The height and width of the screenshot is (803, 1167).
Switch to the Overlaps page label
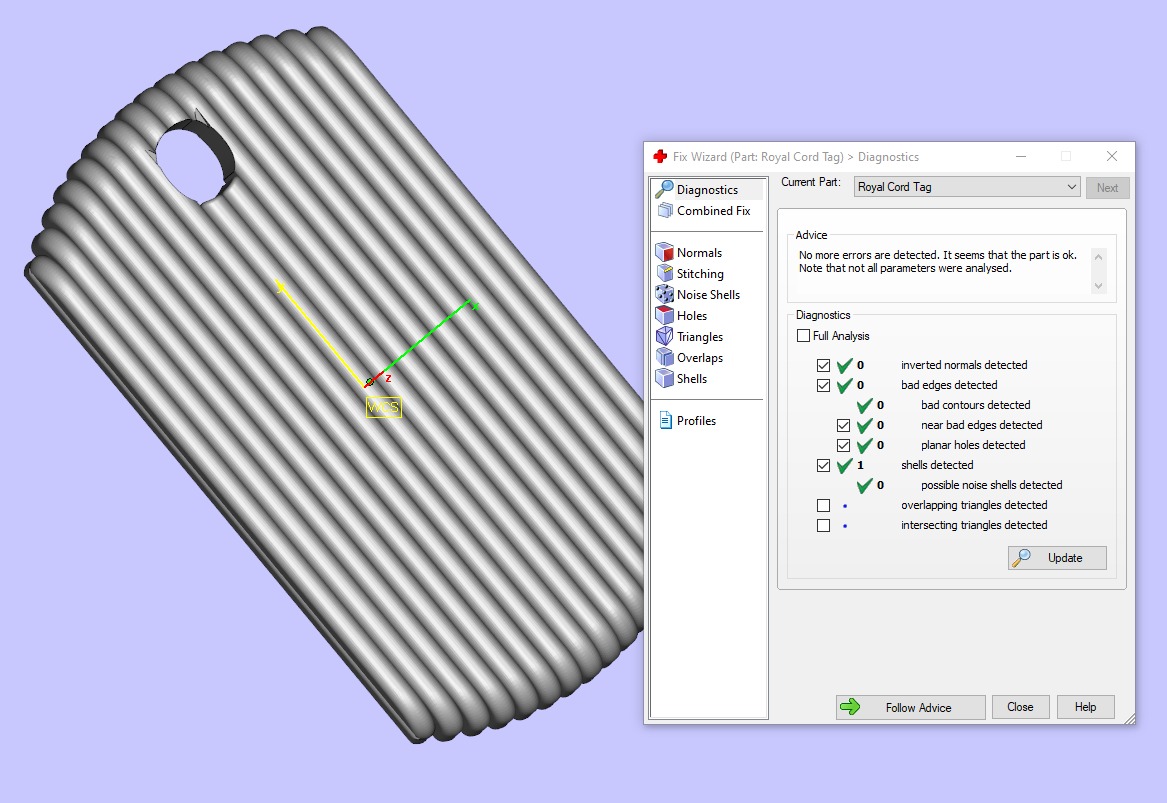pos(700,358)
